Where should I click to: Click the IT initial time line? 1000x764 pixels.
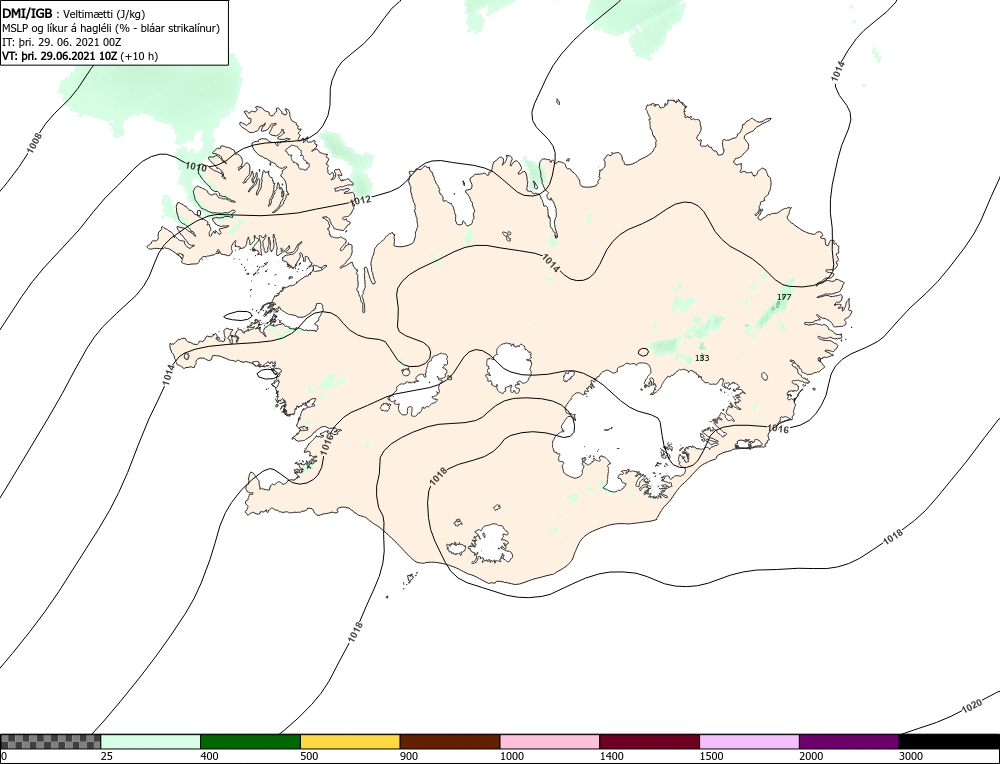(62, 42)
